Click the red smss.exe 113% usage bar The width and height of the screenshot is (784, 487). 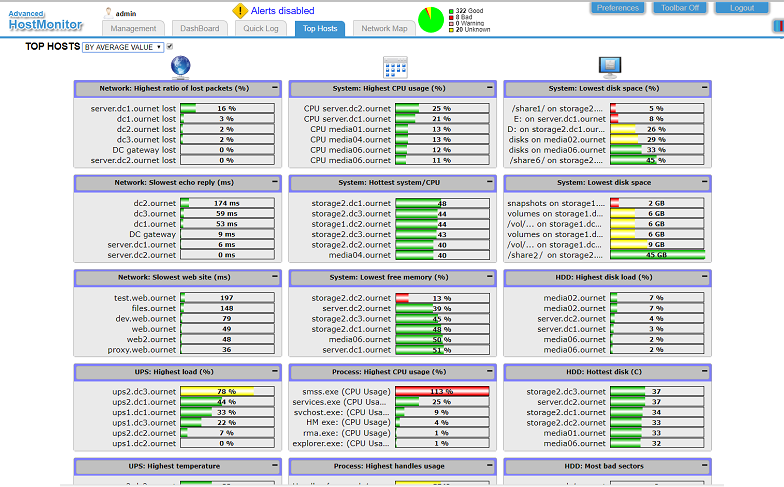[x=442, y=392]
